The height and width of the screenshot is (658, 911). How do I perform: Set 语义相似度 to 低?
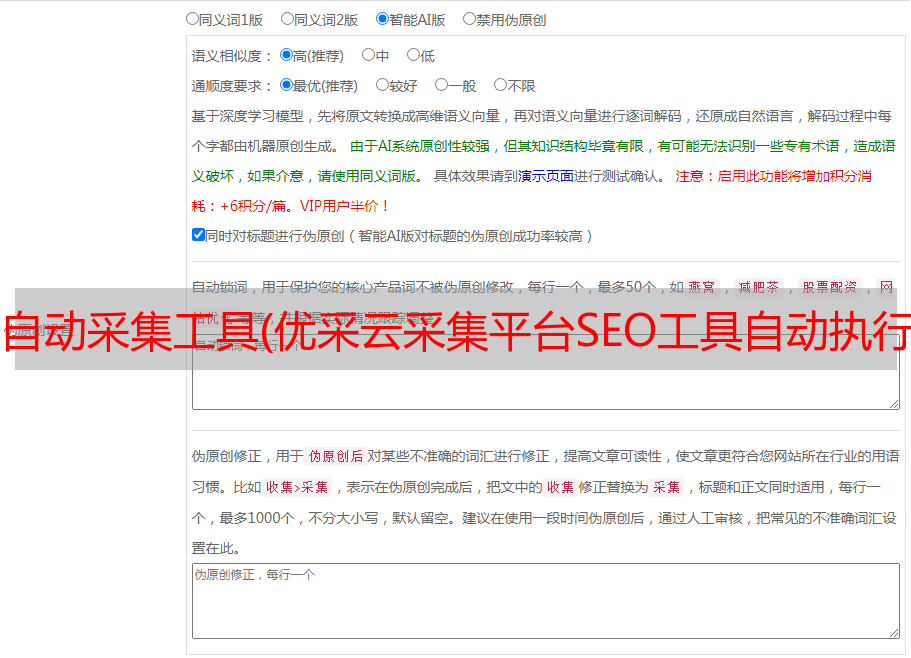413,55
